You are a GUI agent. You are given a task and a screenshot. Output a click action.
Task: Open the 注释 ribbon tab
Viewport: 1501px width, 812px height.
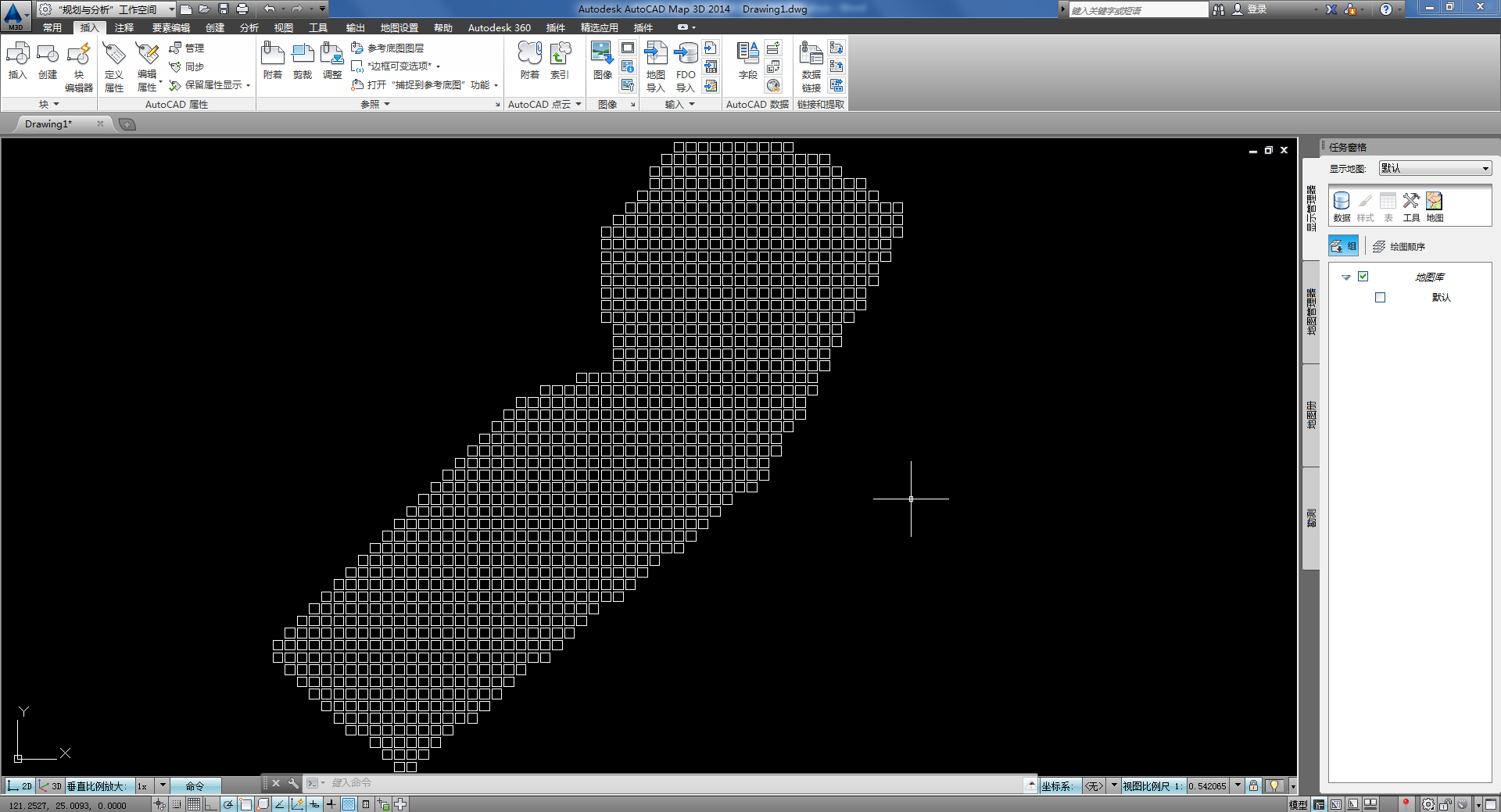point(124,27)
